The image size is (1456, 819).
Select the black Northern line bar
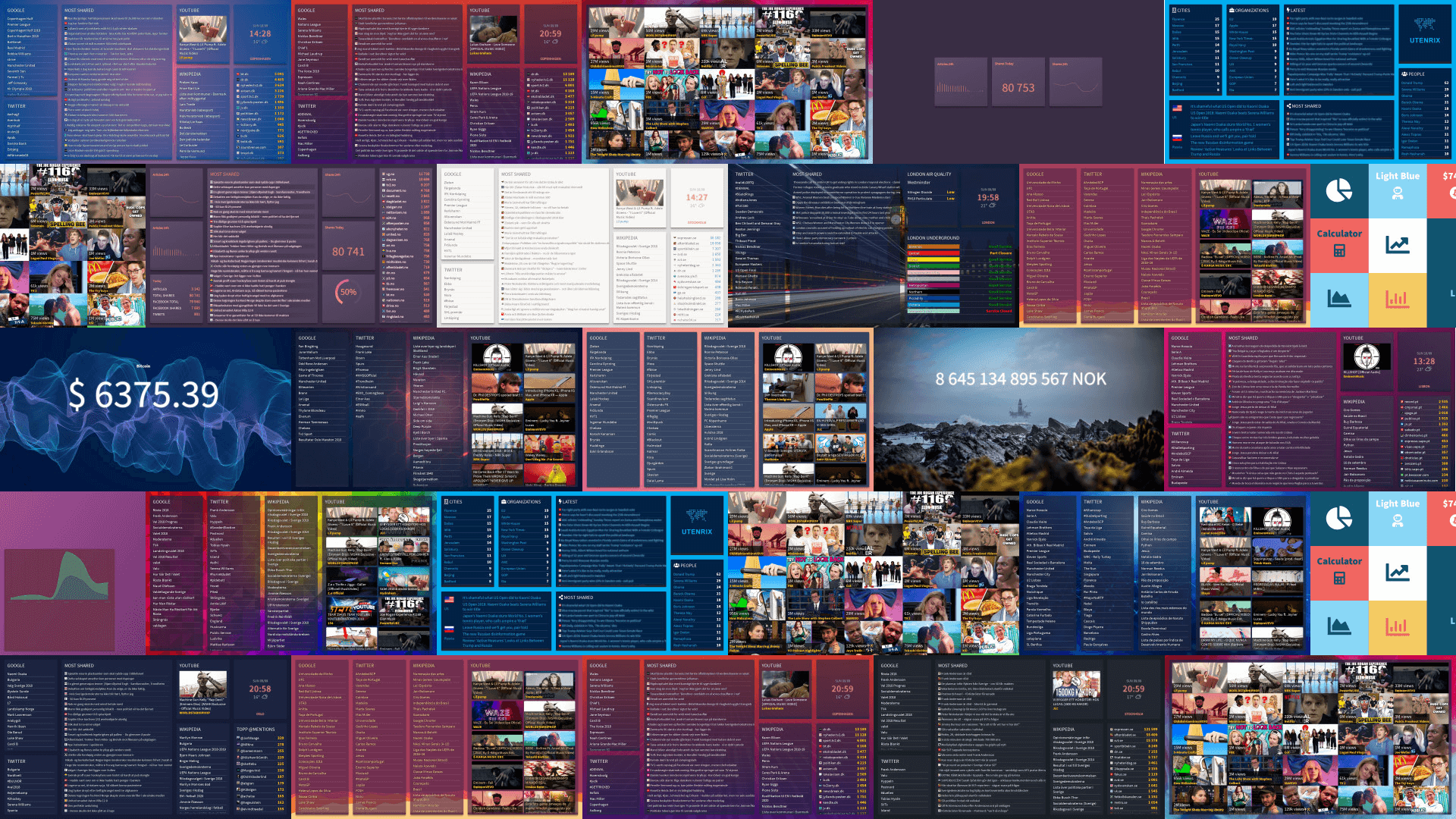[x=934, y=292]
